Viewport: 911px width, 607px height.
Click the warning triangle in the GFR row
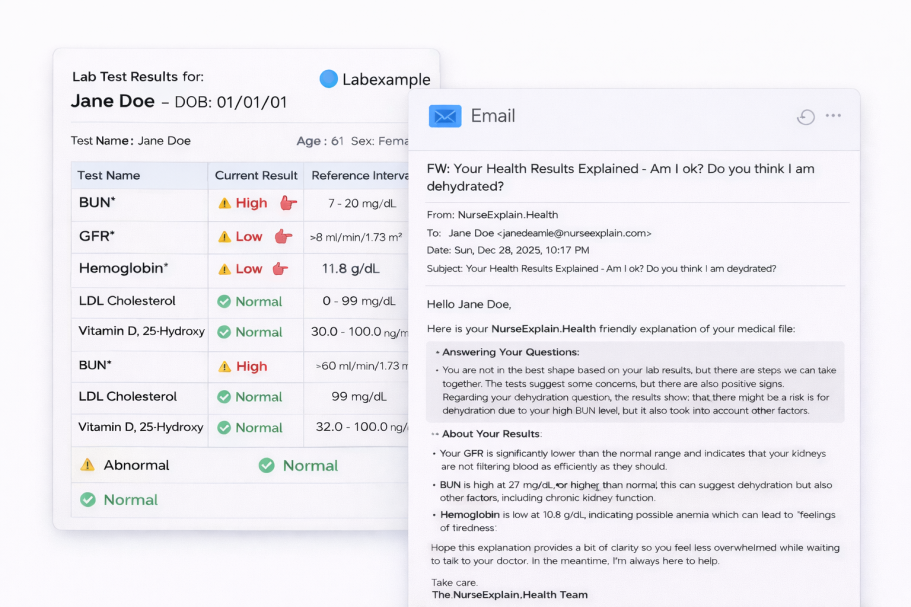225,237
